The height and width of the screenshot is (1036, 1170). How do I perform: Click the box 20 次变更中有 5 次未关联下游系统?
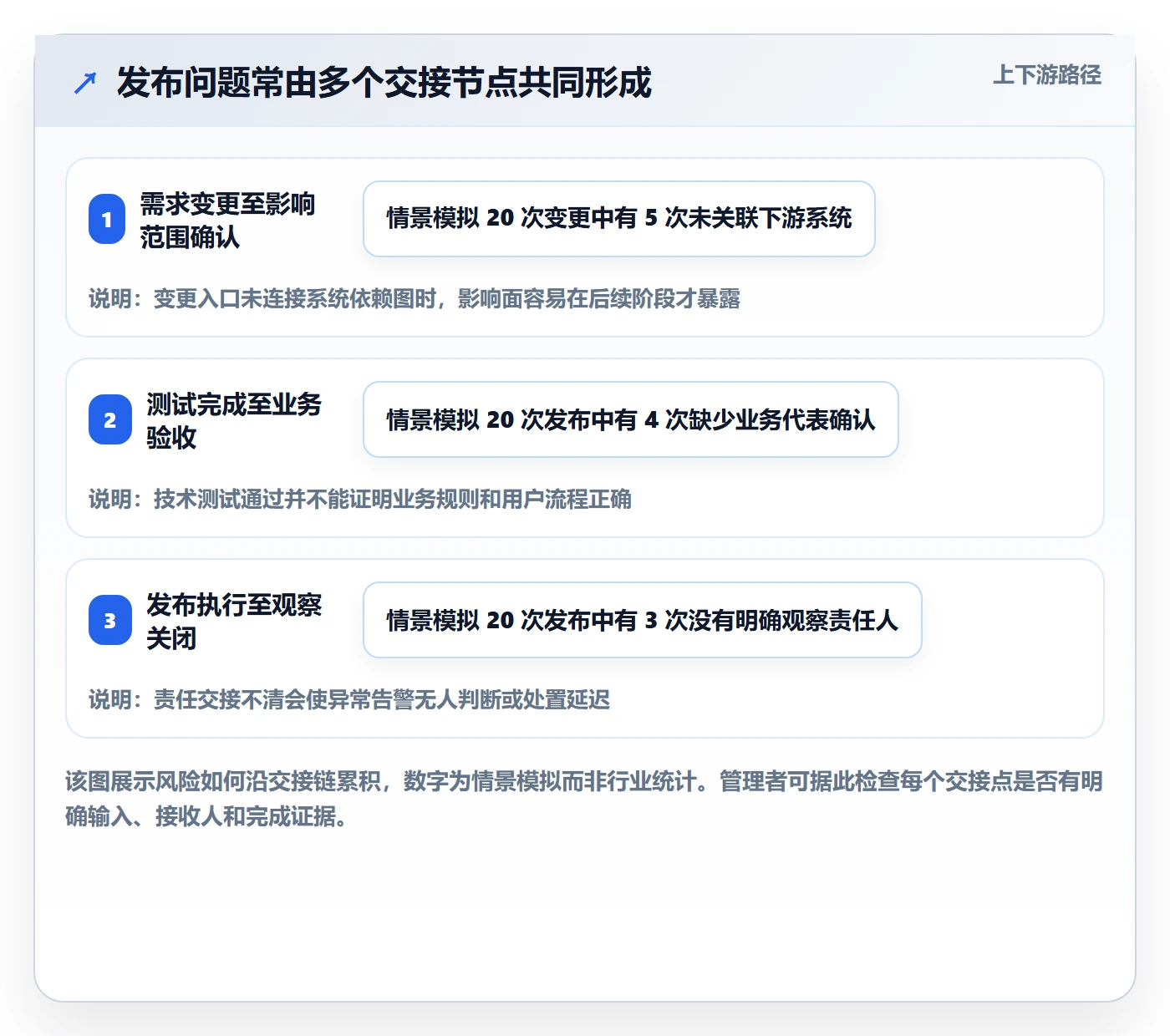pos(619,219)
